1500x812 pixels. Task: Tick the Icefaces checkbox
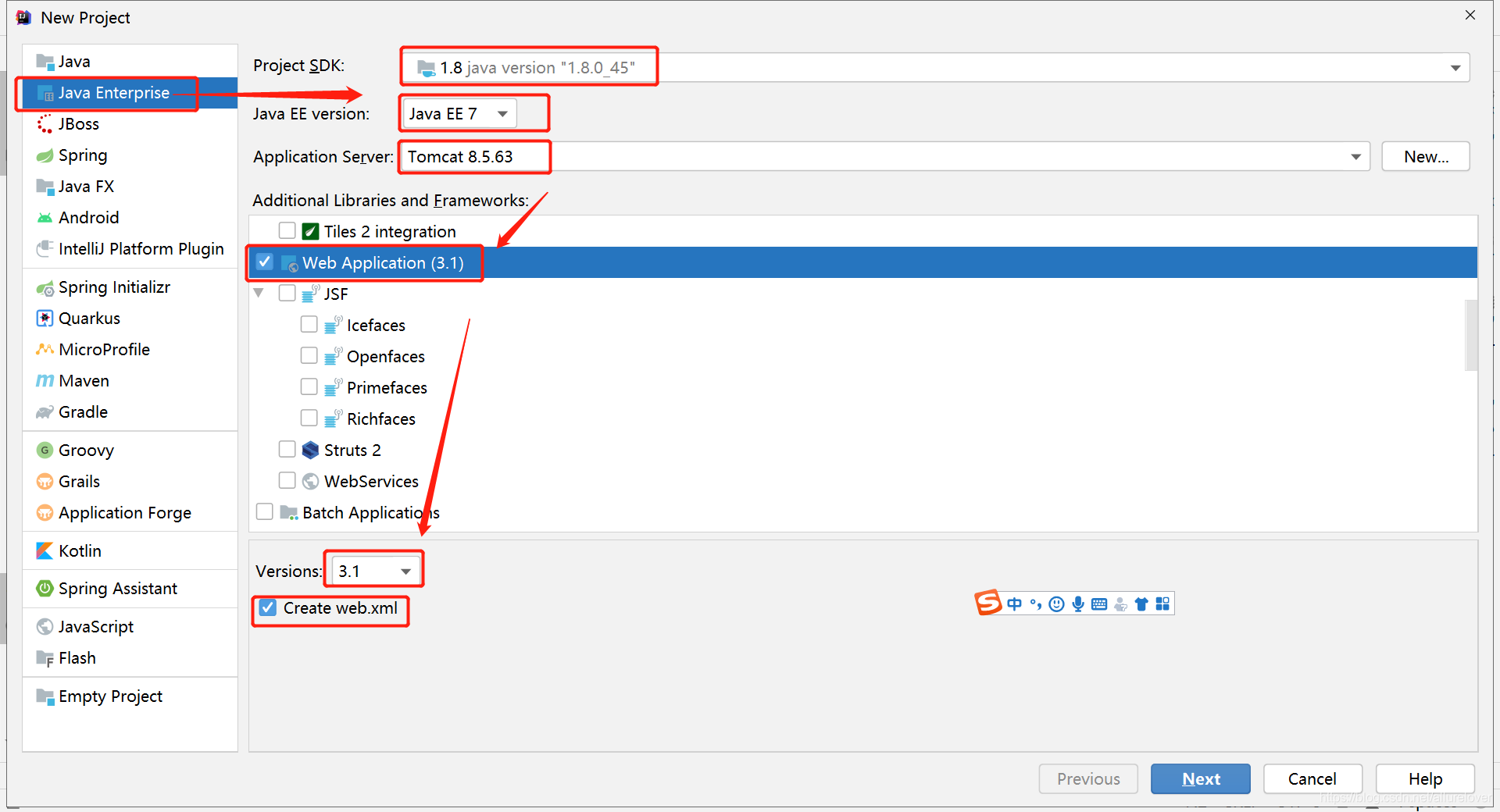(309, 324)
